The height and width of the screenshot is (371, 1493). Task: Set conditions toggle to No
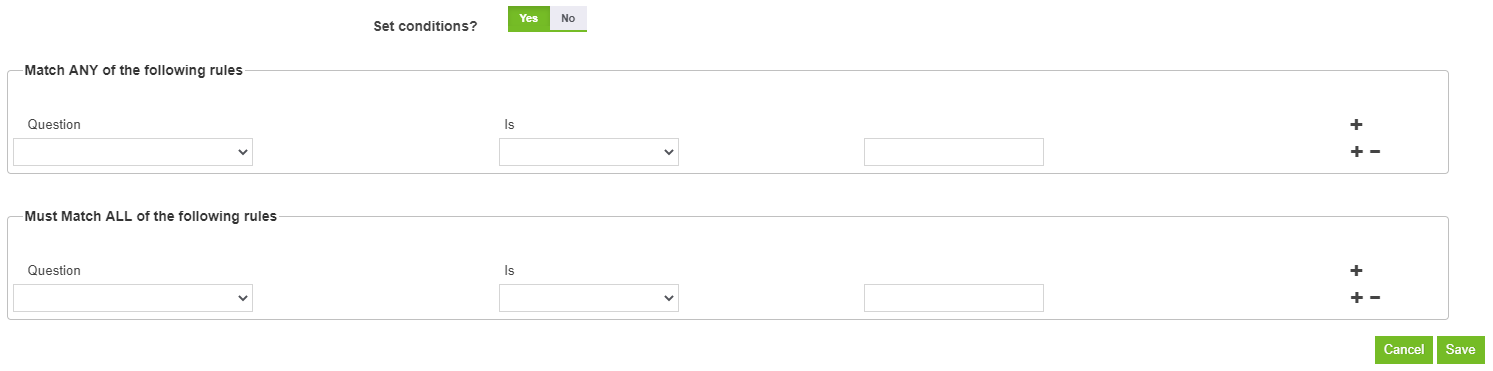click(x=568, y=18)
